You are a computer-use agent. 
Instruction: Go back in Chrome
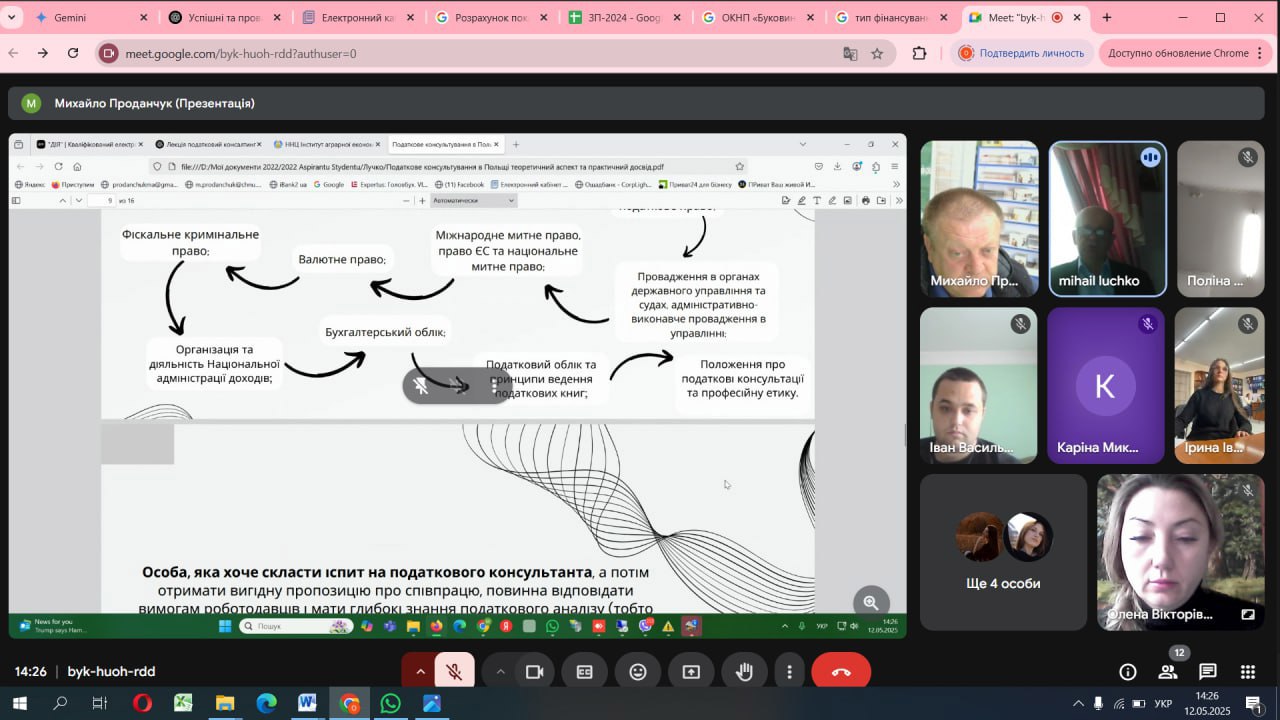tap(13, 53)
